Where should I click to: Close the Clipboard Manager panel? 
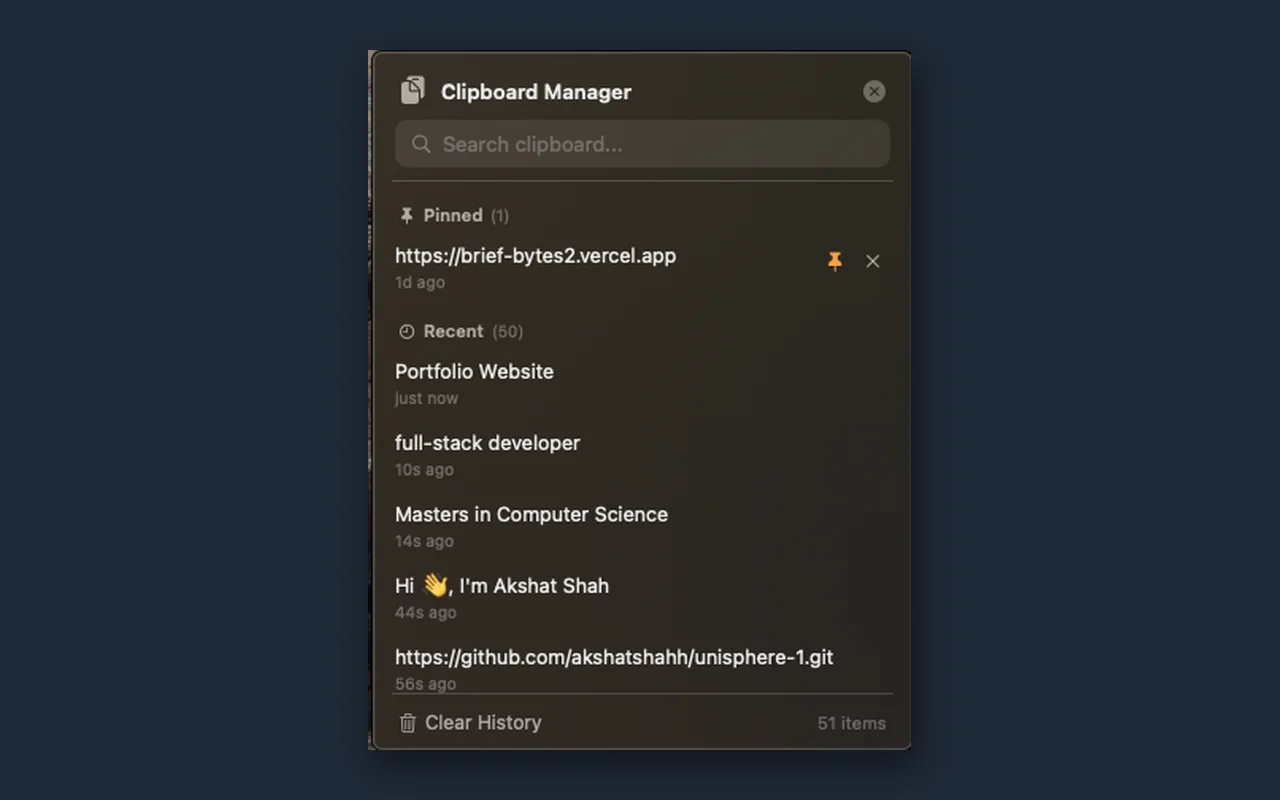click(x=874, y=91)
